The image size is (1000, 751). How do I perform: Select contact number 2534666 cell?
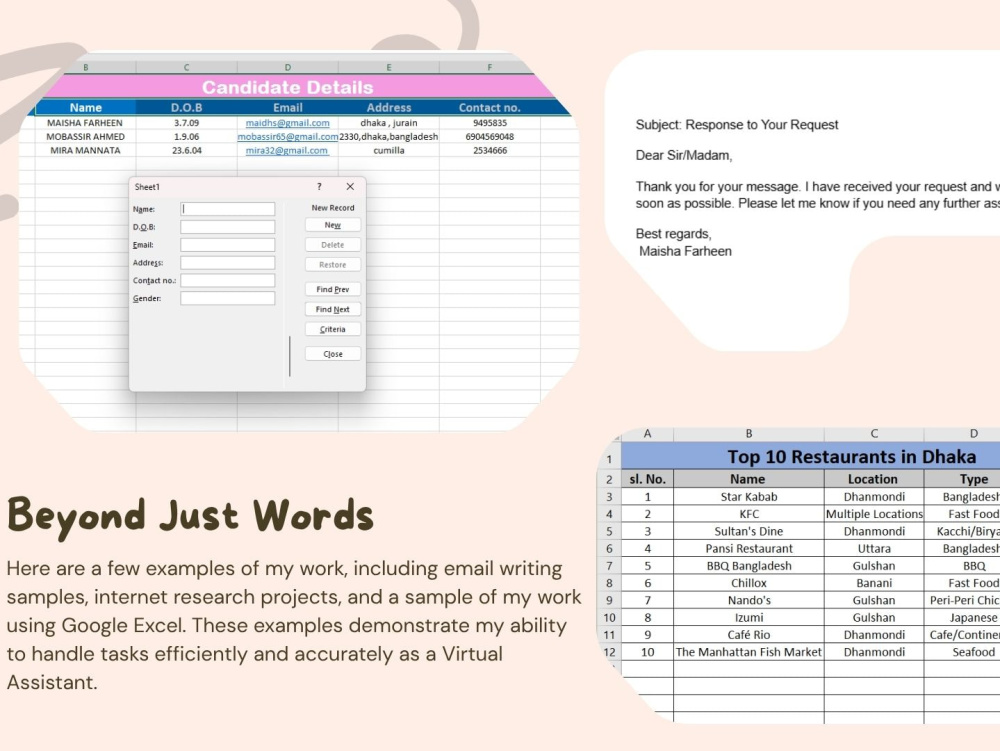(490, 150)
